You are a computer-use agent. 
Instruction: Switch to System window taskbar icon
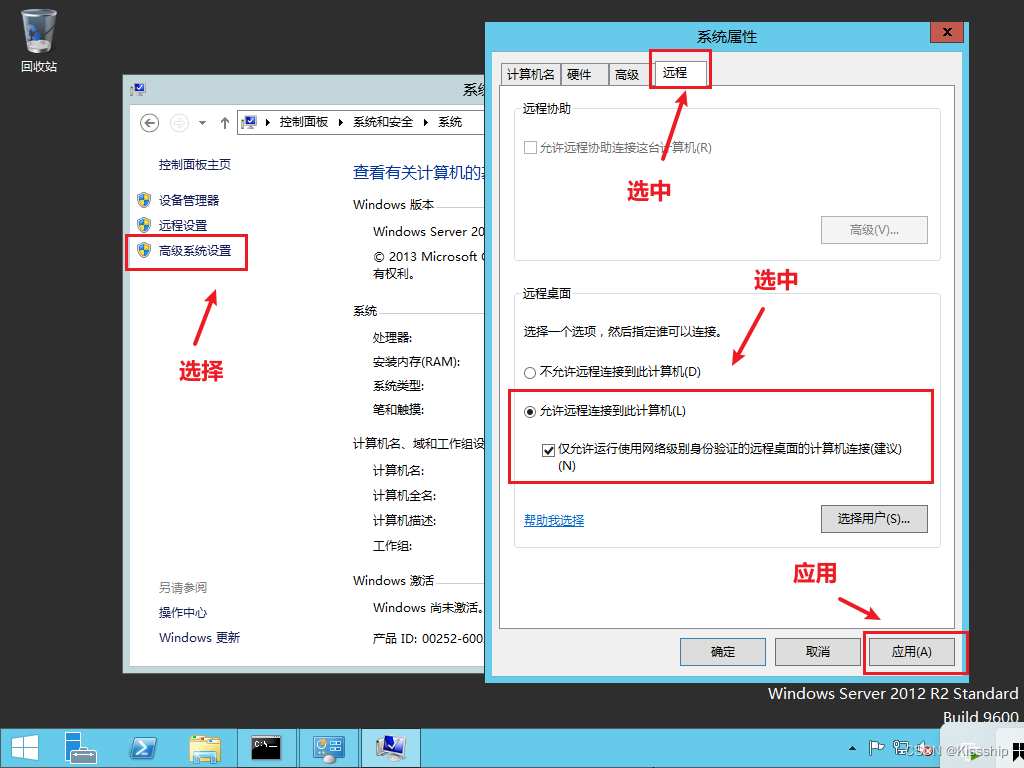click(391, 748)
